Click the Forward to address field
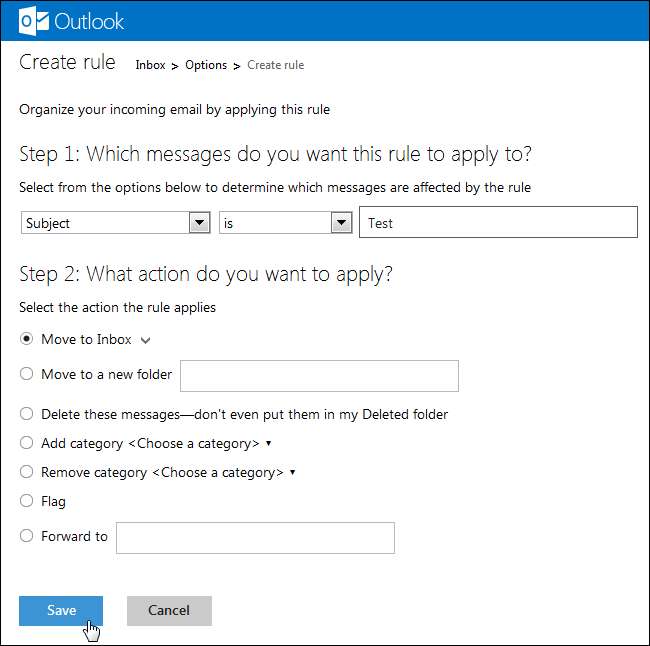Viewport: 650px width, 646px height. click(x=255, y=537)
